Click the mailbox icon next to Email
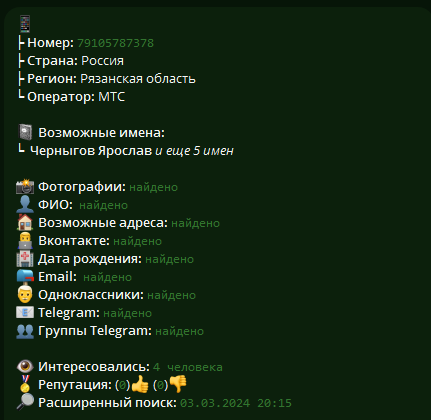 click(x=25, y=276)
